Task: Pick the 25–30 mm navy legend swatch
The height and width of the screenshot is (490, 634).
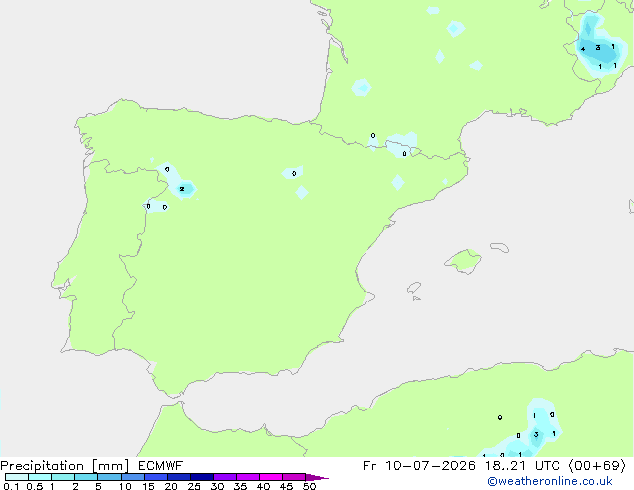Action: point(202,477)
